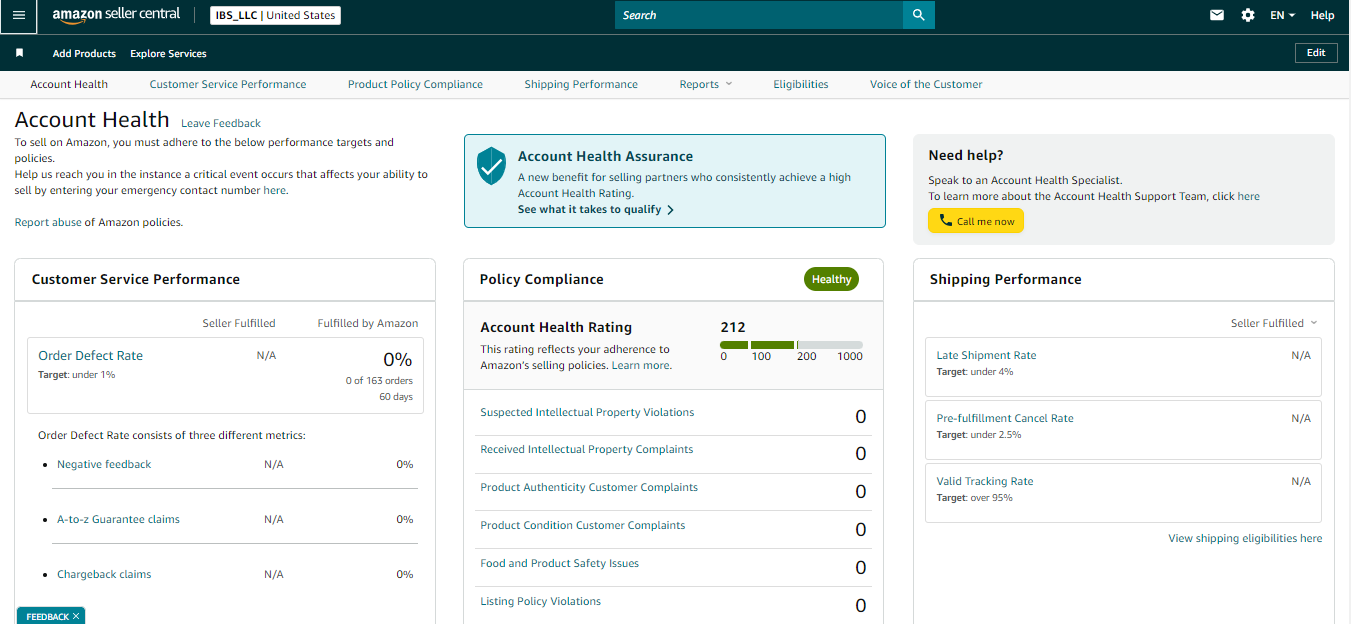Click the Account Health Rating value 212
This screenshot has height=624, width=1351.
tap(733, 327)
